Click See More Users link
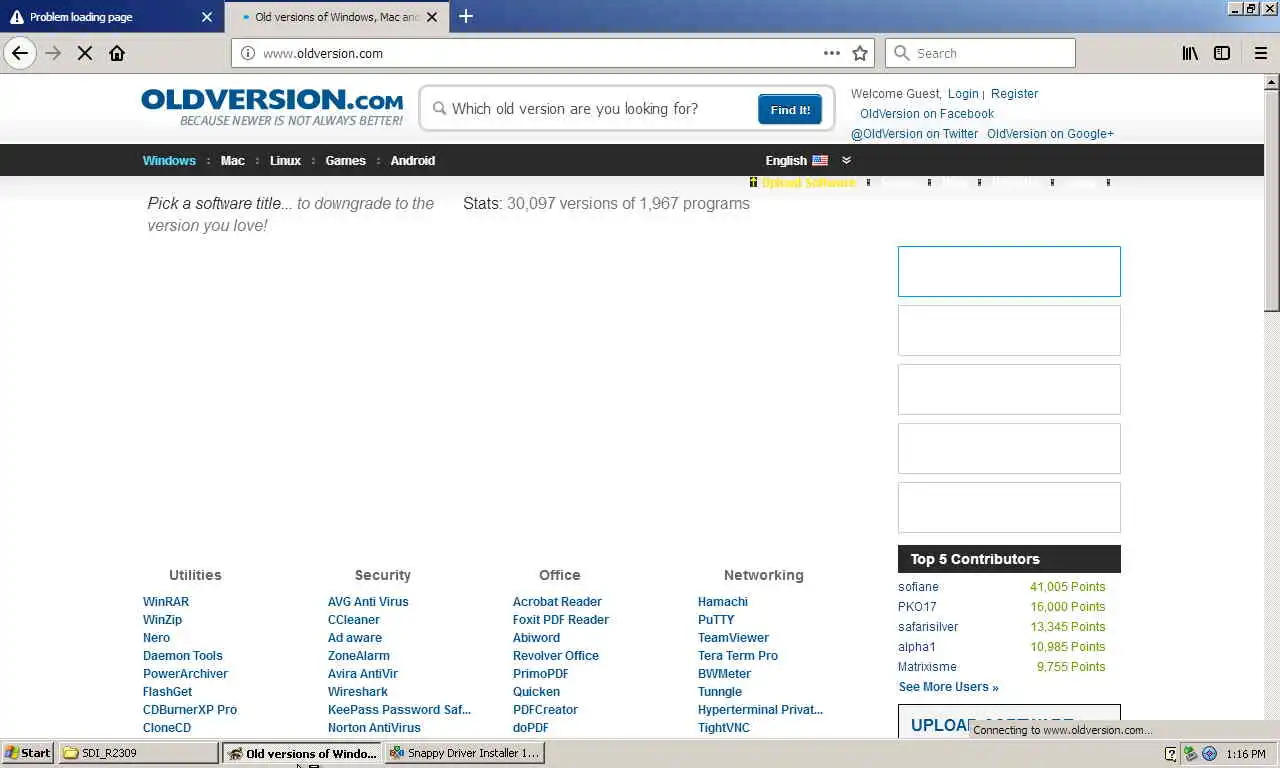The width and height of the screenshot is (1280, 768). [x=948, y=686]
